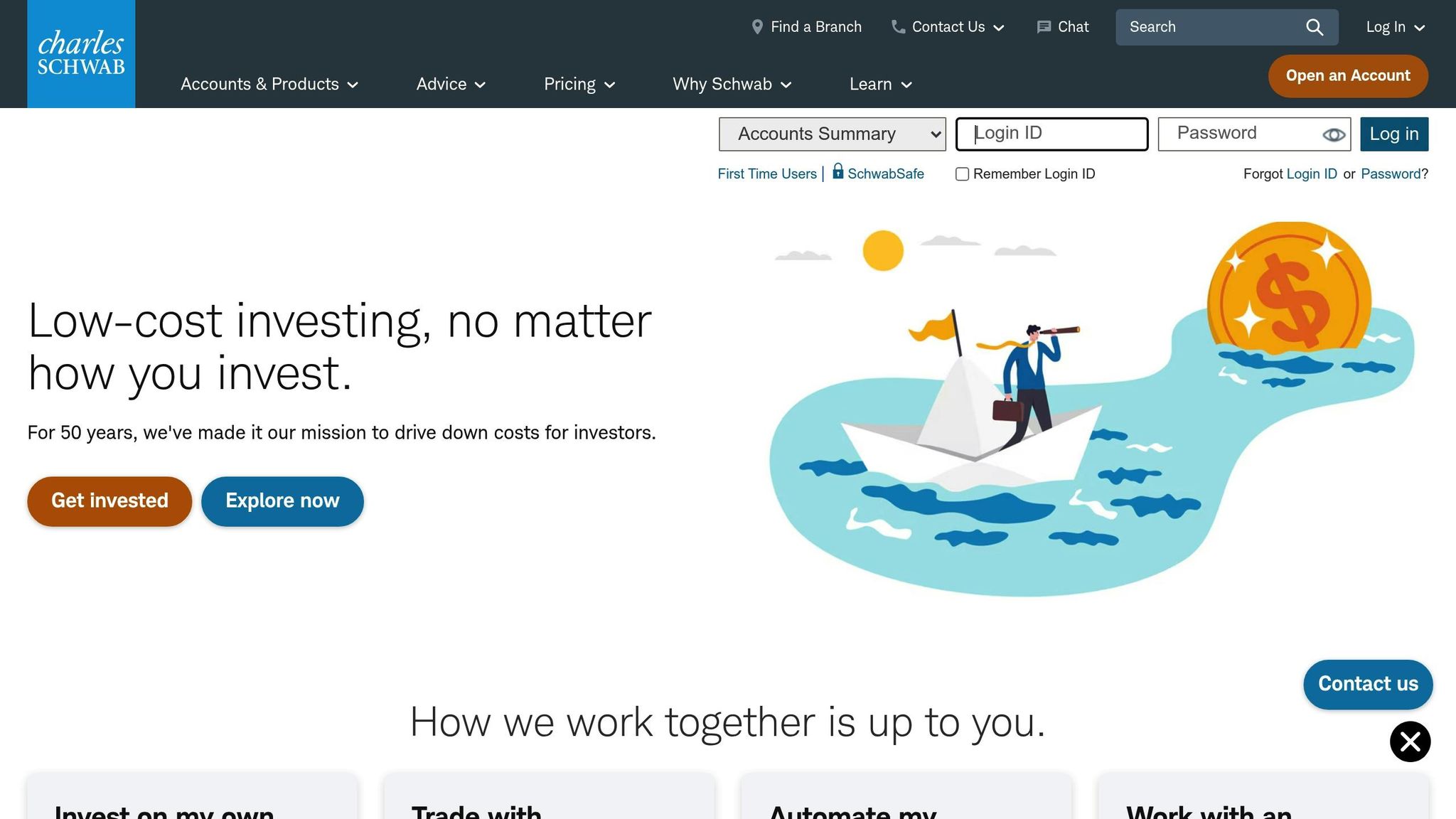The width and height of the screenshot is (1456, 819).
Task: Click the 'For 50 years' mission sentence
Action: click(341, 432)
